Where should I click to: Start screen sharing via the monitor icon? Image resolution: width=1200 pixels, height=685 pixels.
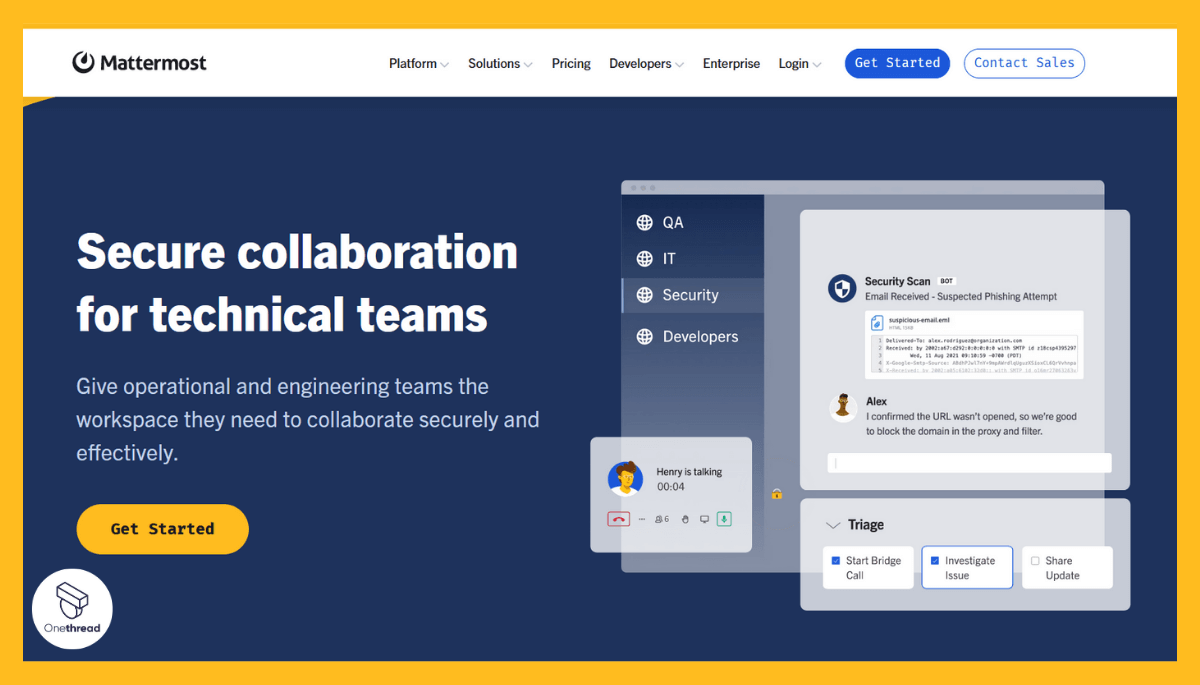click(x=704, y=519)
